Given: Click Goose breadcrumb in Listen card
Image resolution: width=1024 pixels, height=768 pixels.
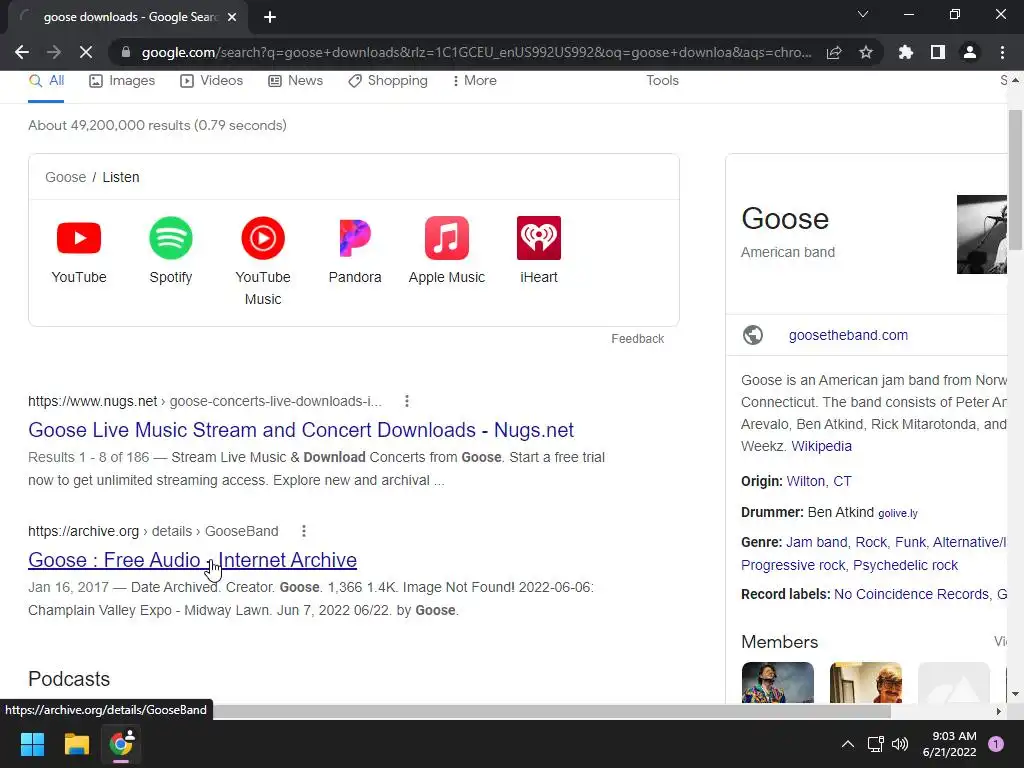Looking at the screenshot, I should pos(65,177).
